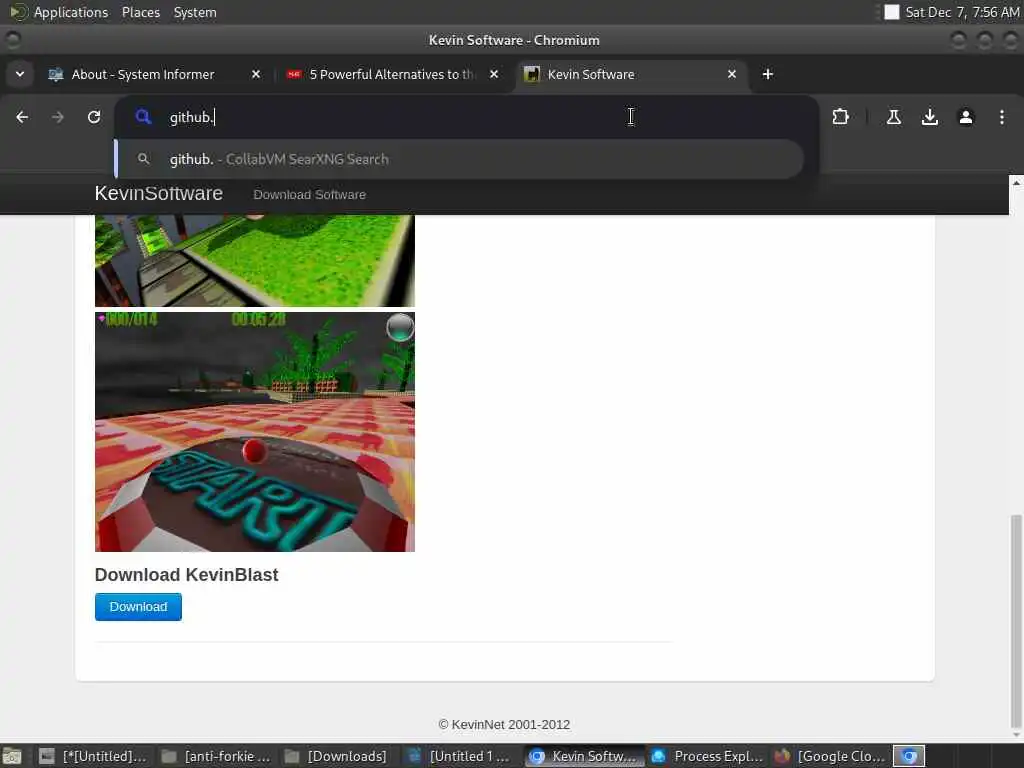This screenshot has width=1024, height=768.
Task: Switch to the *[Untitled] taskbar window
Action: (94, 756)
